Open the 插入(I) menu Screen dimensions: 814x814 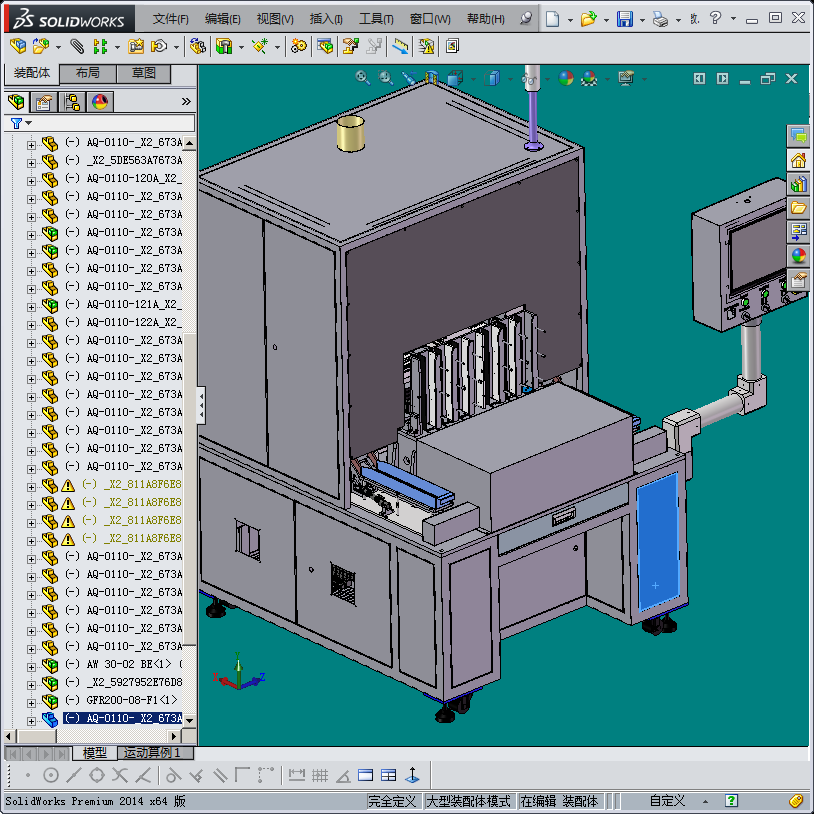point(326,19)
